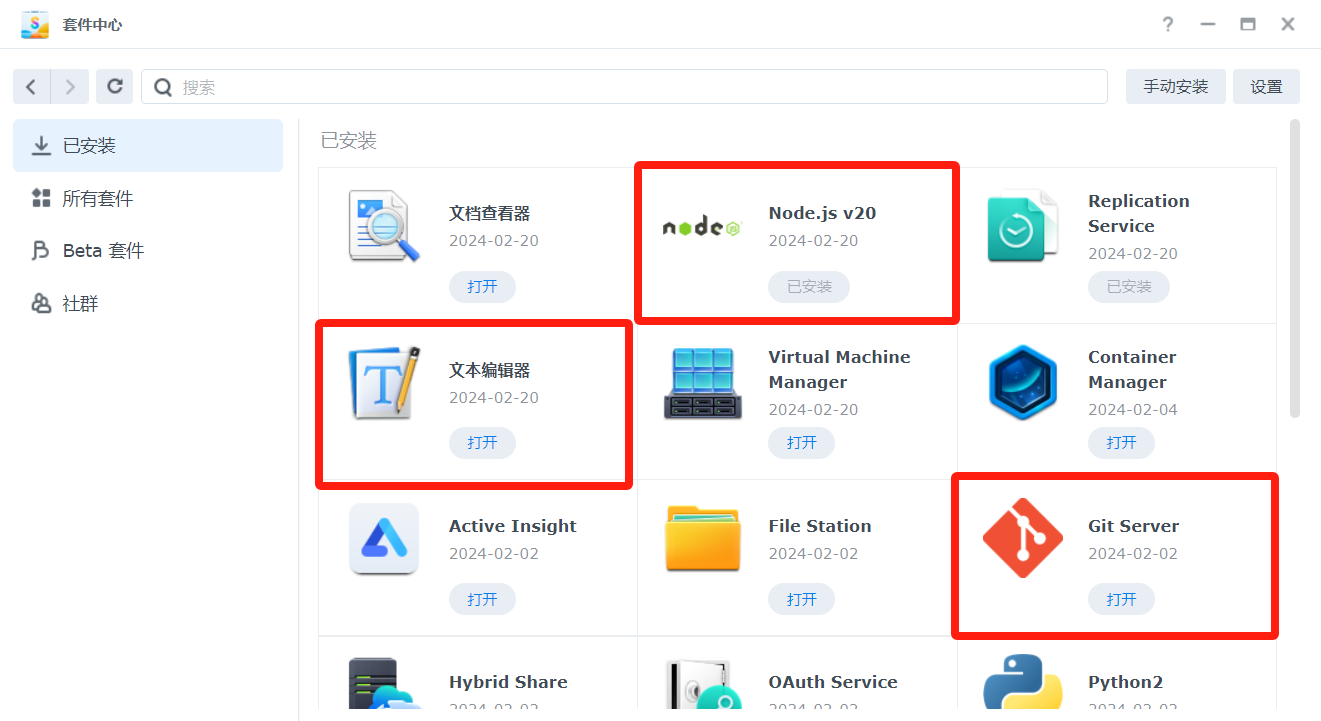Switch to Beta 套件 category
Screen dimensions: 1321x721
pyautogui.click(x=103, y=251)
